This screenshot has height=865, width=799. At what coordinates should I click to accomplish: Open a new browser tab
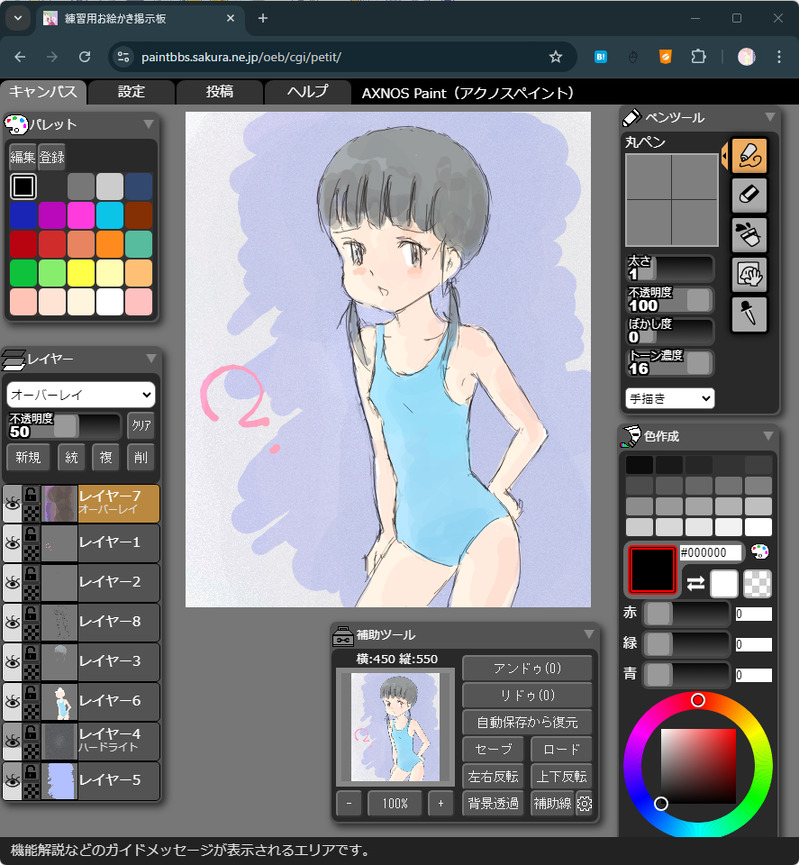click(x=263, y=19)
